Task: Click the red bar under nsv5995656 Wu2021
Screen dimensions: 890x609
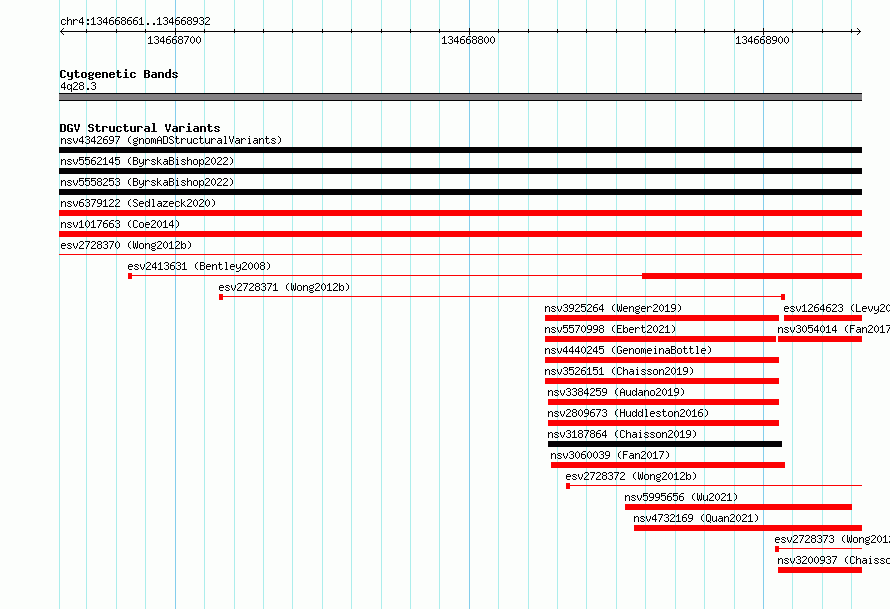Action: [x=738, y=507]
